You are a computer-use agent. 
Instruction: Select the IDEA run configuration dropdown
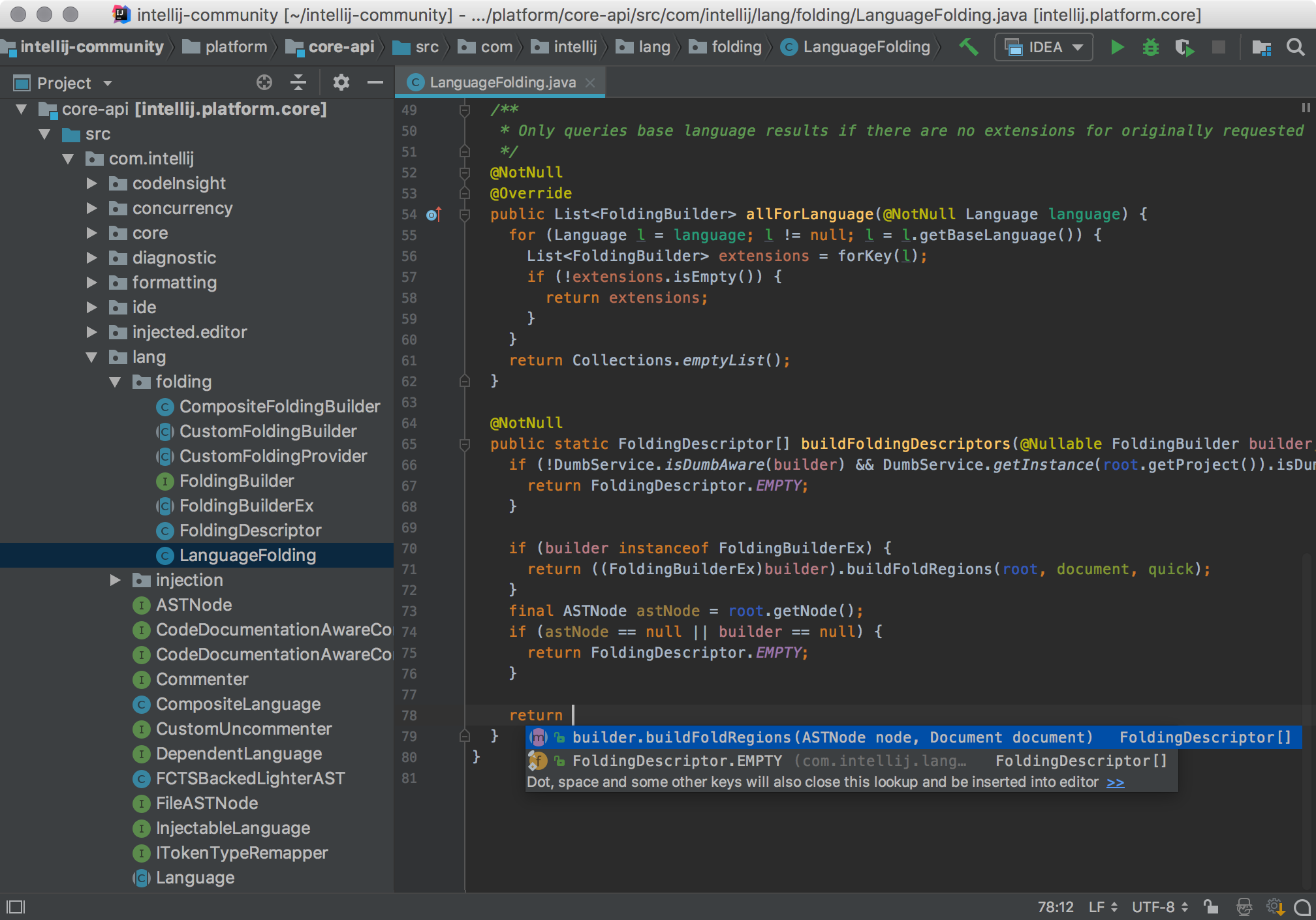(x=1045, y=47)
